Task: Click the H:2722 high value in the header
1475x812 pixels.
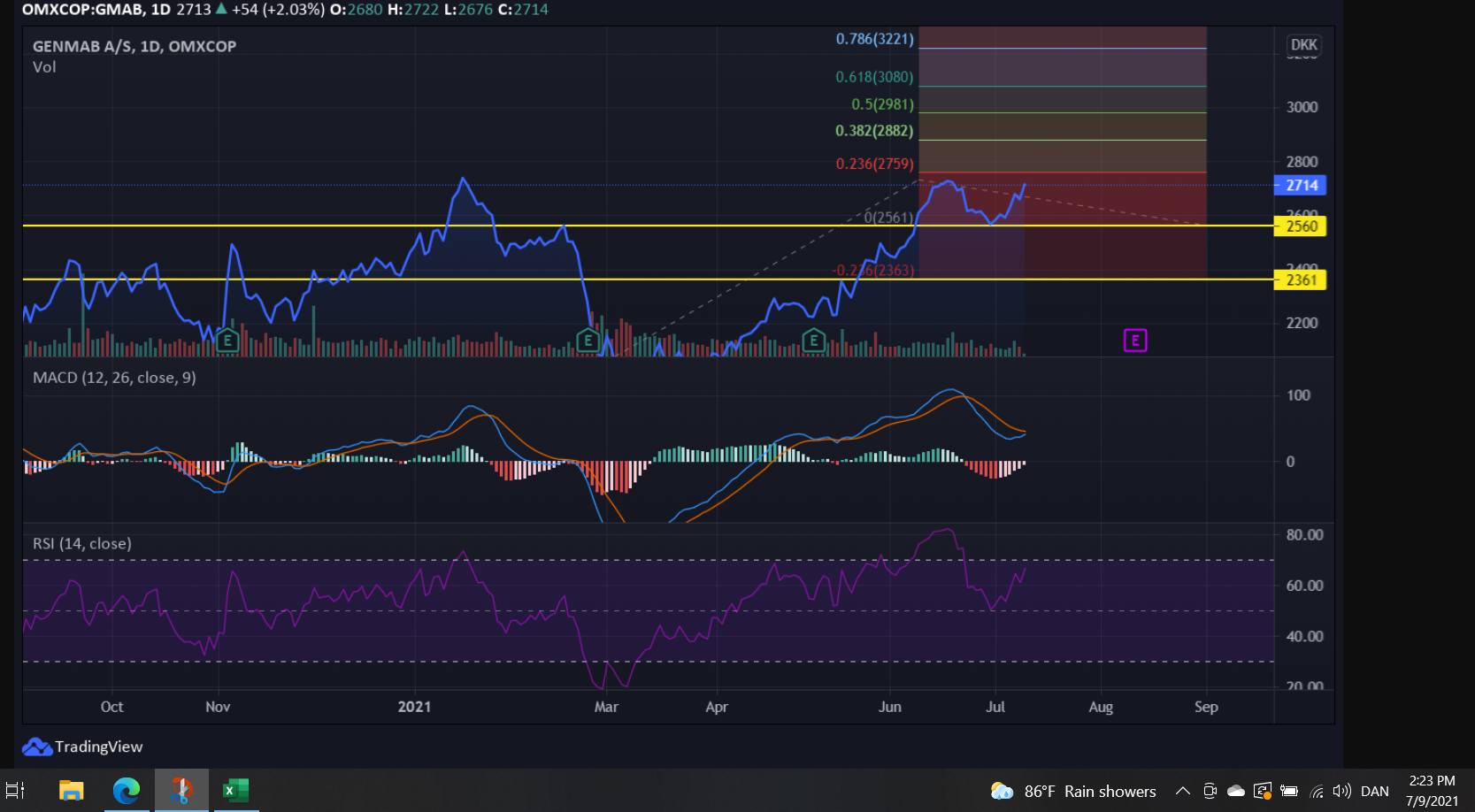Action: [413, 10]
